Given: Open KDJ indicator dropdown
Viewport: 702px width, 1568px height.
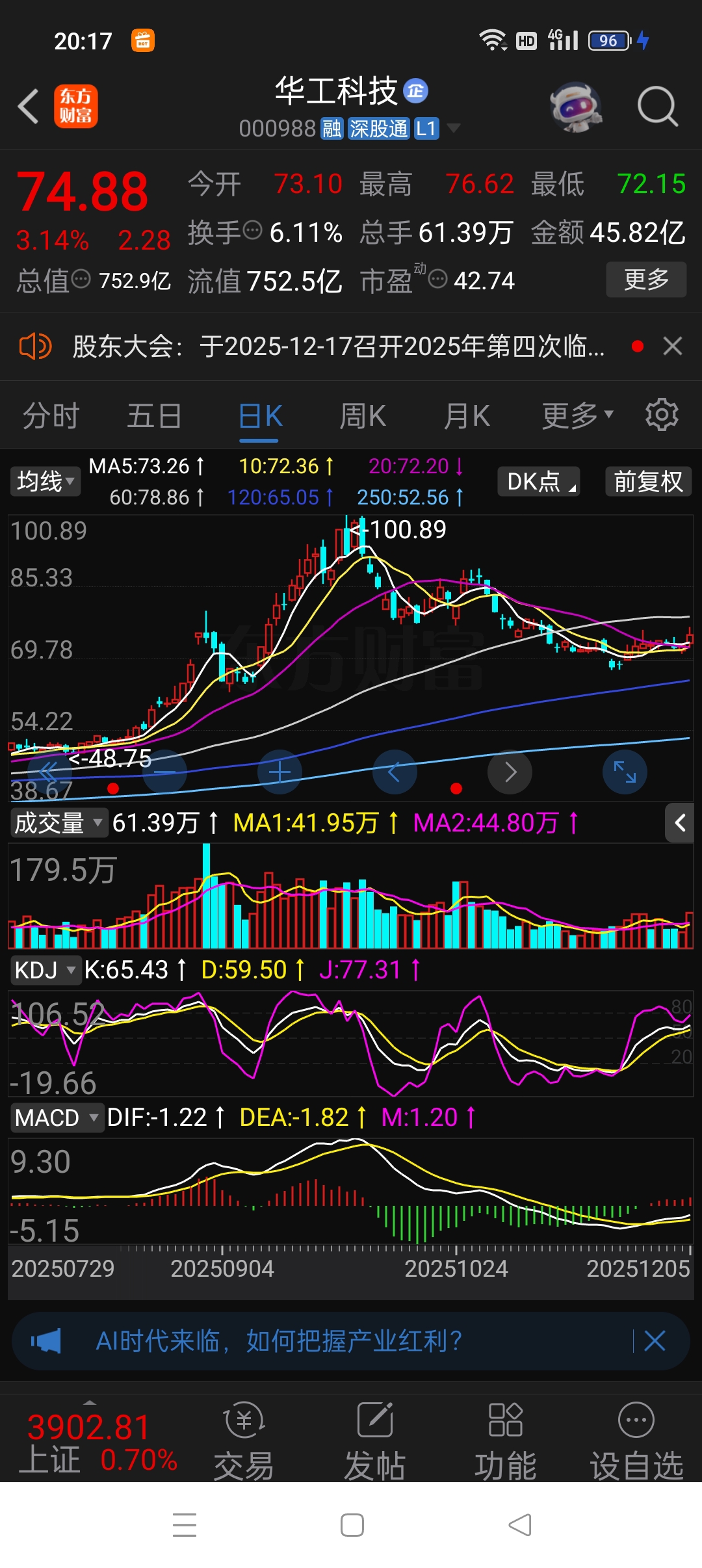Looking at the screenshot, I should pyautogui.click(x=45, y=970).
